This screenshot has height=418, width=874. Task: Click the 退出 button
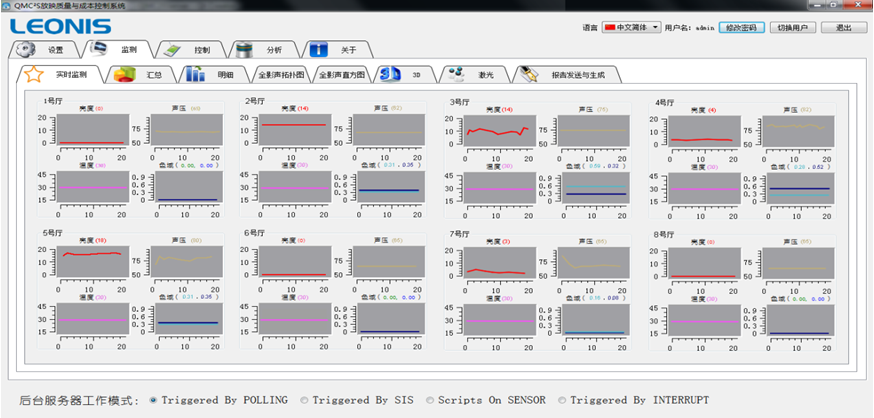(x=843, y=27)
